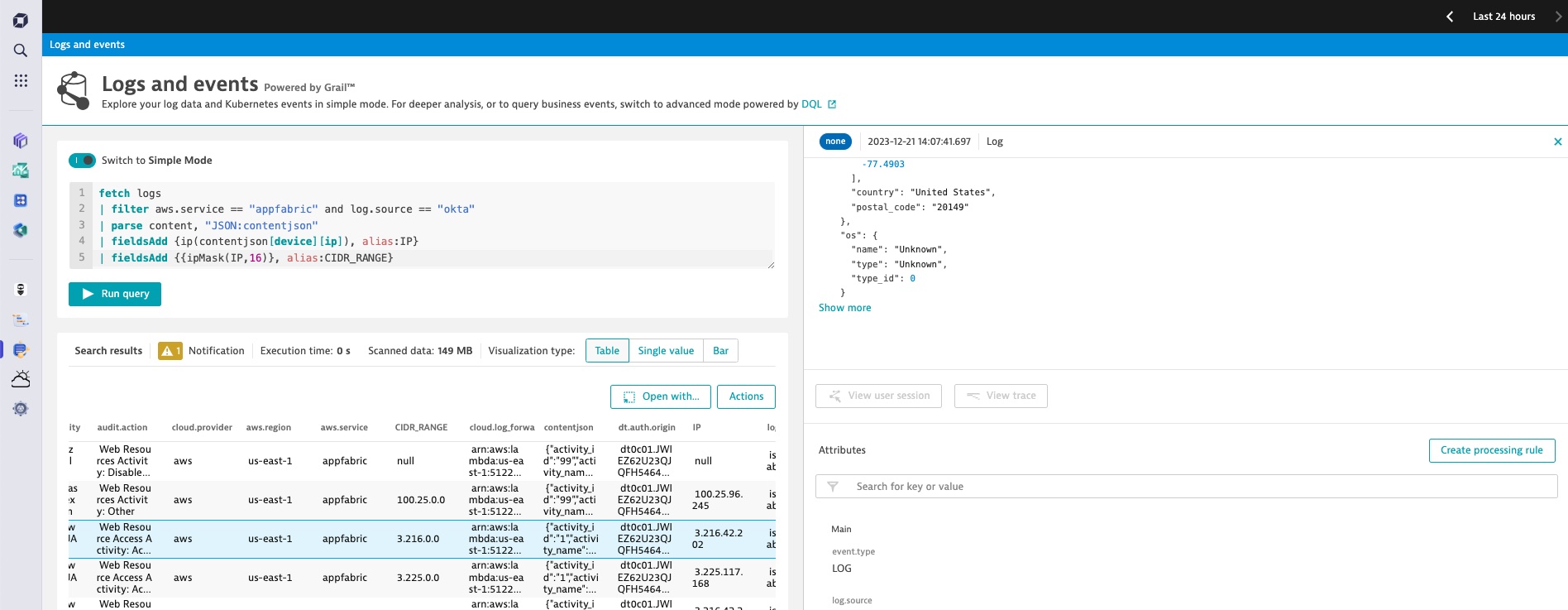Click the 2023-12-21 14:07:41.697 timestamp

click(x=919, y=142)
